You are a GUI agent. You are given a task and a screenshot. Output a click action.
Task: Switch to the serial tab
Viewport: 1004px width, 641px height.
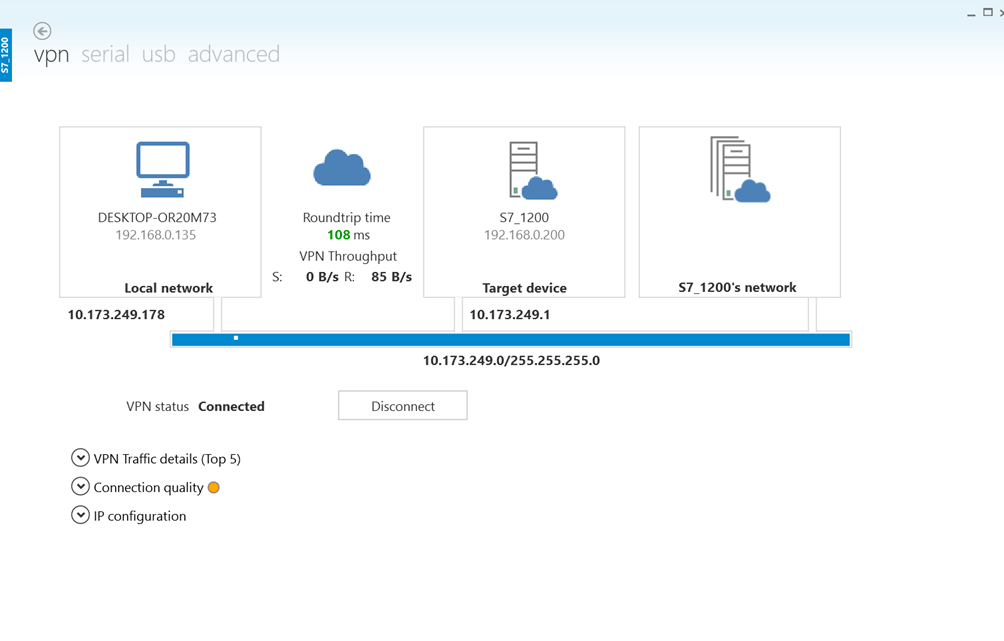105,54
